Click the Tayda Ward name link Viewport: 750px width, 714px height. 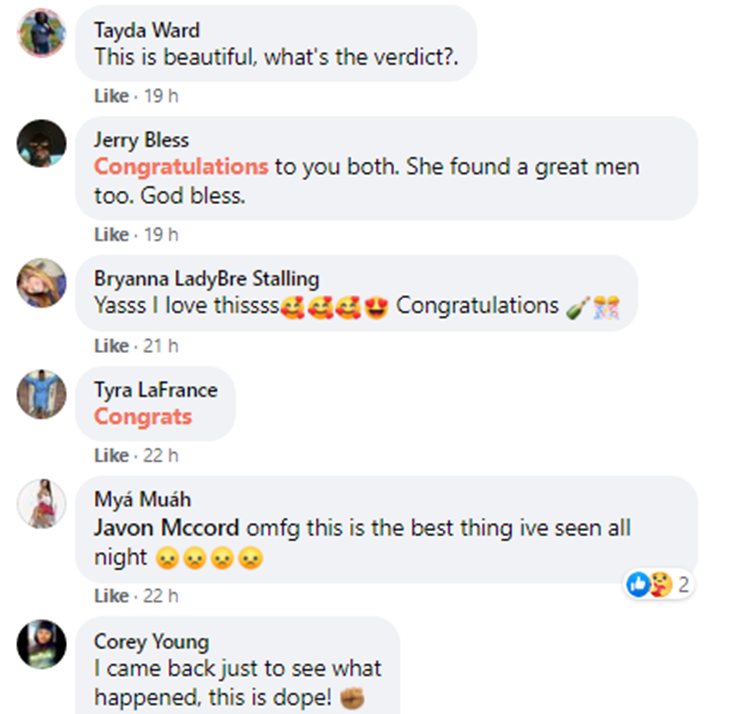tap(146, 30)
